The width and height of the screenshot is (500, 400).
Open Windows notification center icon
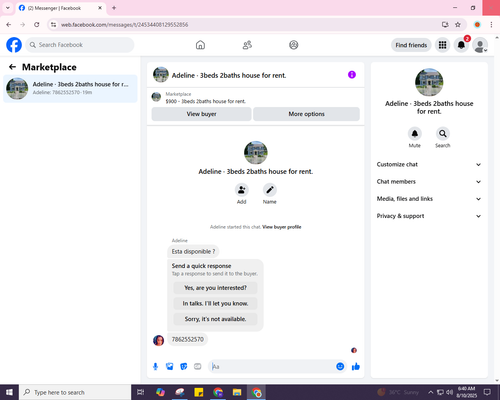487,392
